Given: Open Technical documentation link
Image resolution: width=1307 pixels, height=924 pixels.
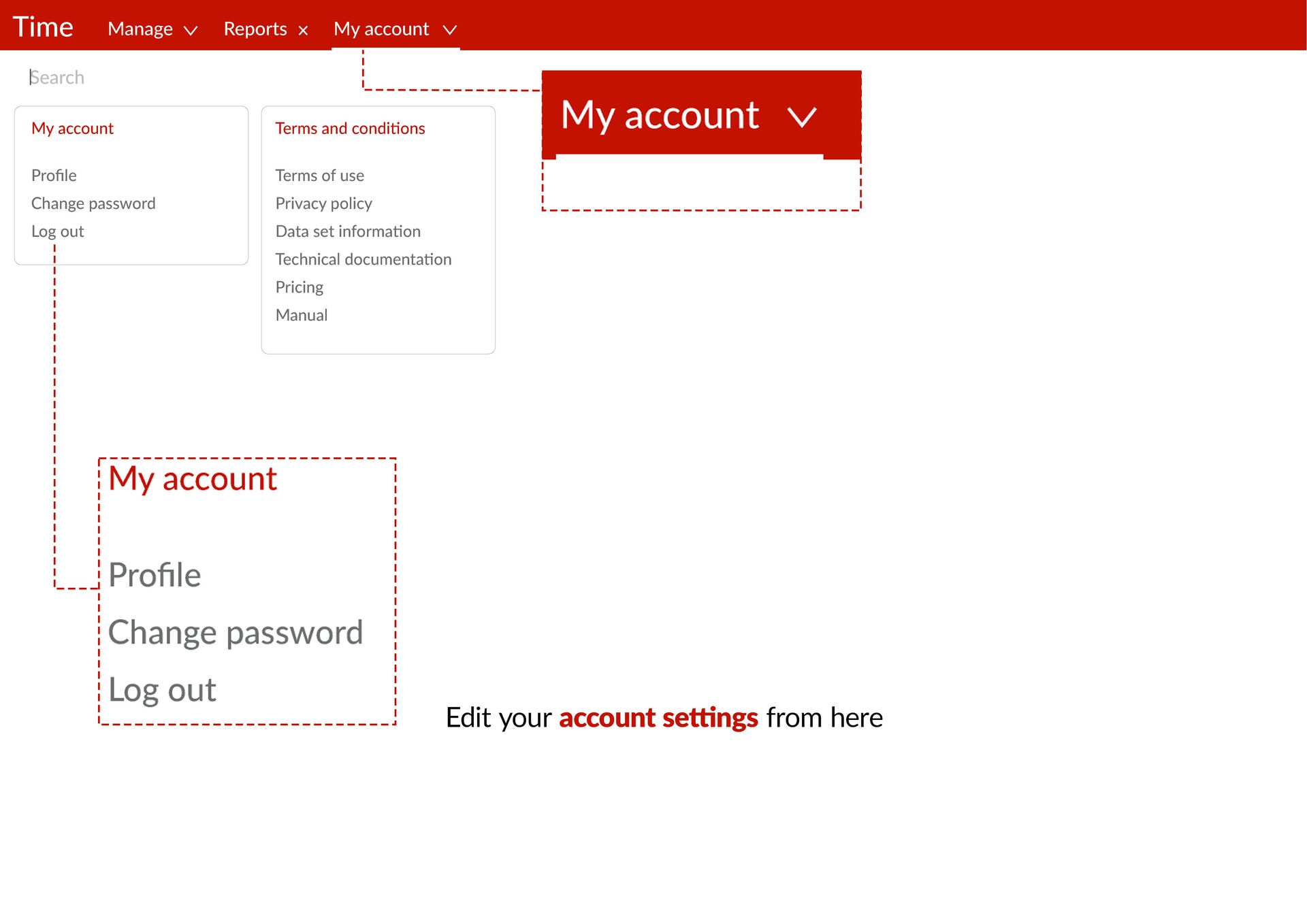Looking at the screenshot, I should click(364, 259).
